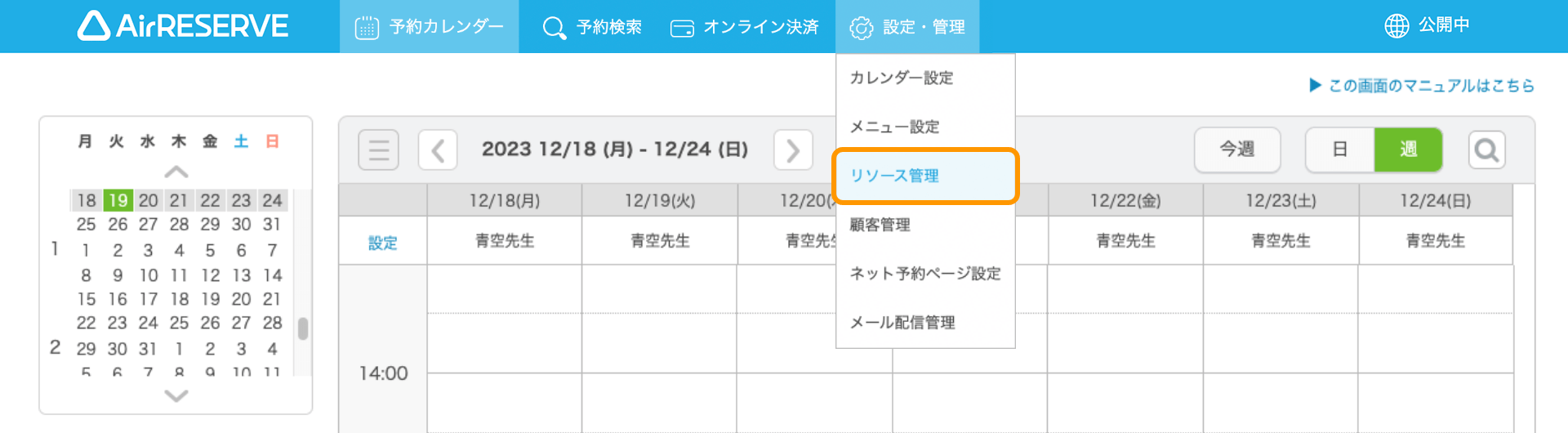This screenshot has width=1568, height=433.
Task: Expand the 設定・管理 dropdown menu
Action: click(907, 27)
